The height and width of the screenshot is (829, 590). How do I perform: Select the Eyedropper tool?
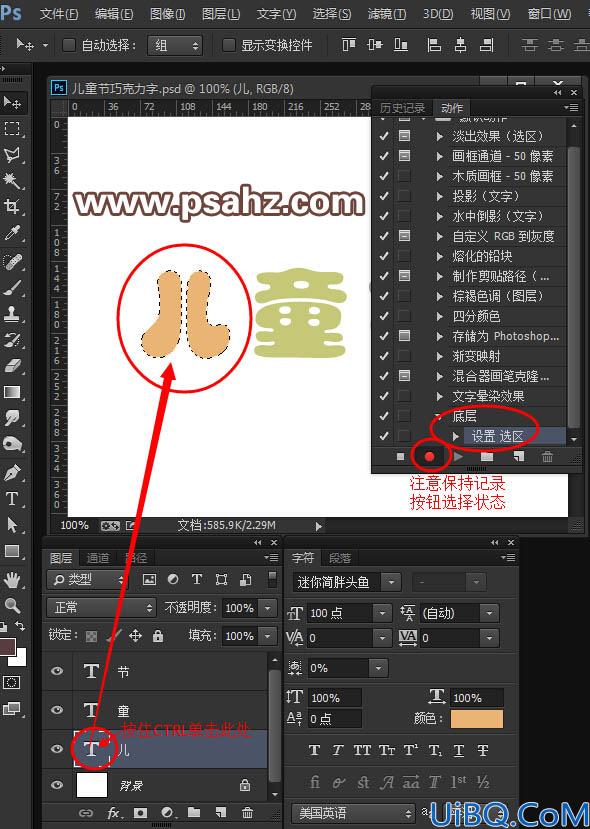(12, 233)
